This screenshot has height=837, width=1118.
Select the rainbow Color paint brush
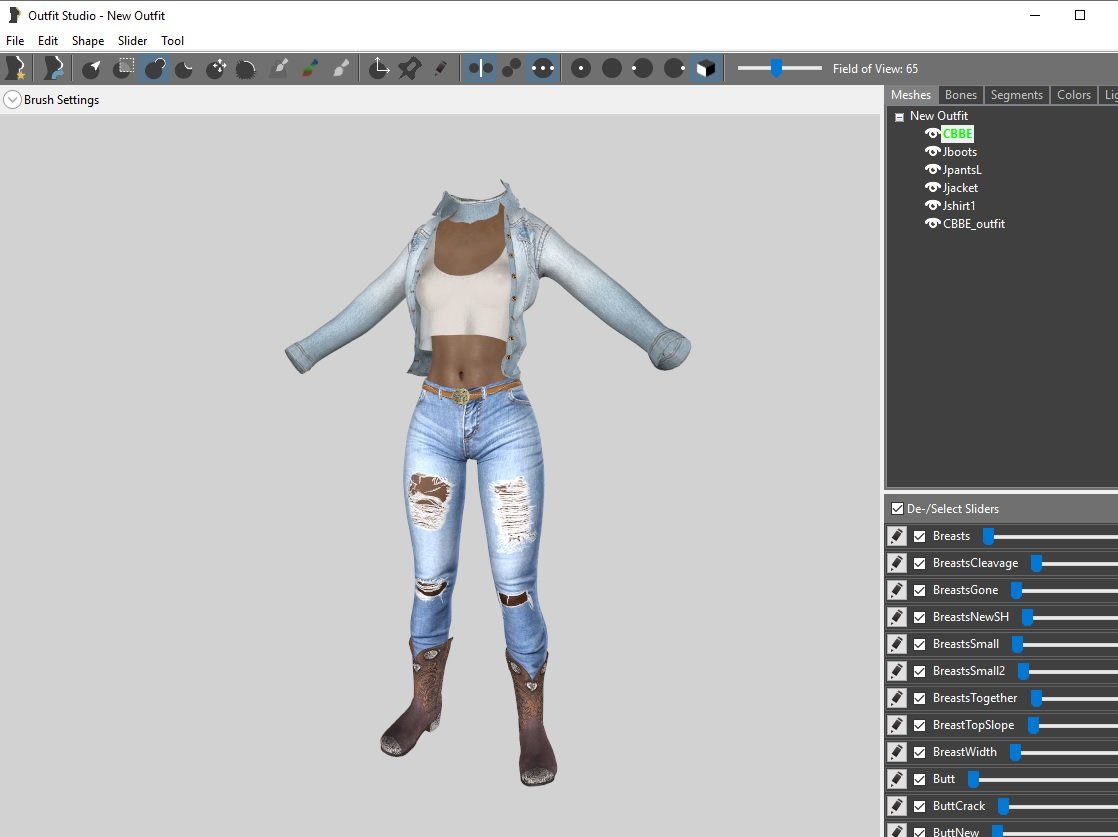(309, 68)
